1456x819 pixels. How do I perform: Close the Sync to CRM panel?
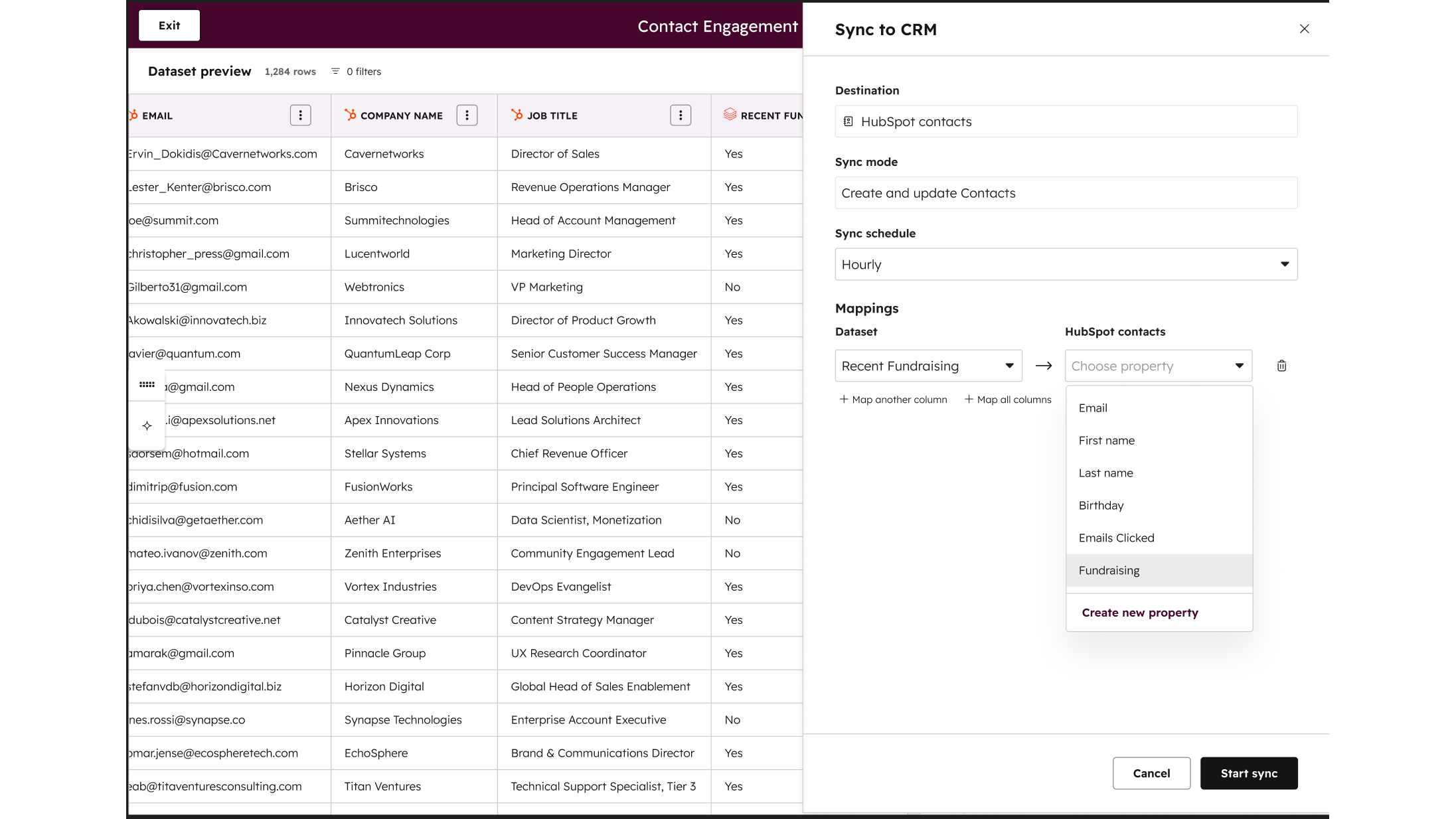1304,29
